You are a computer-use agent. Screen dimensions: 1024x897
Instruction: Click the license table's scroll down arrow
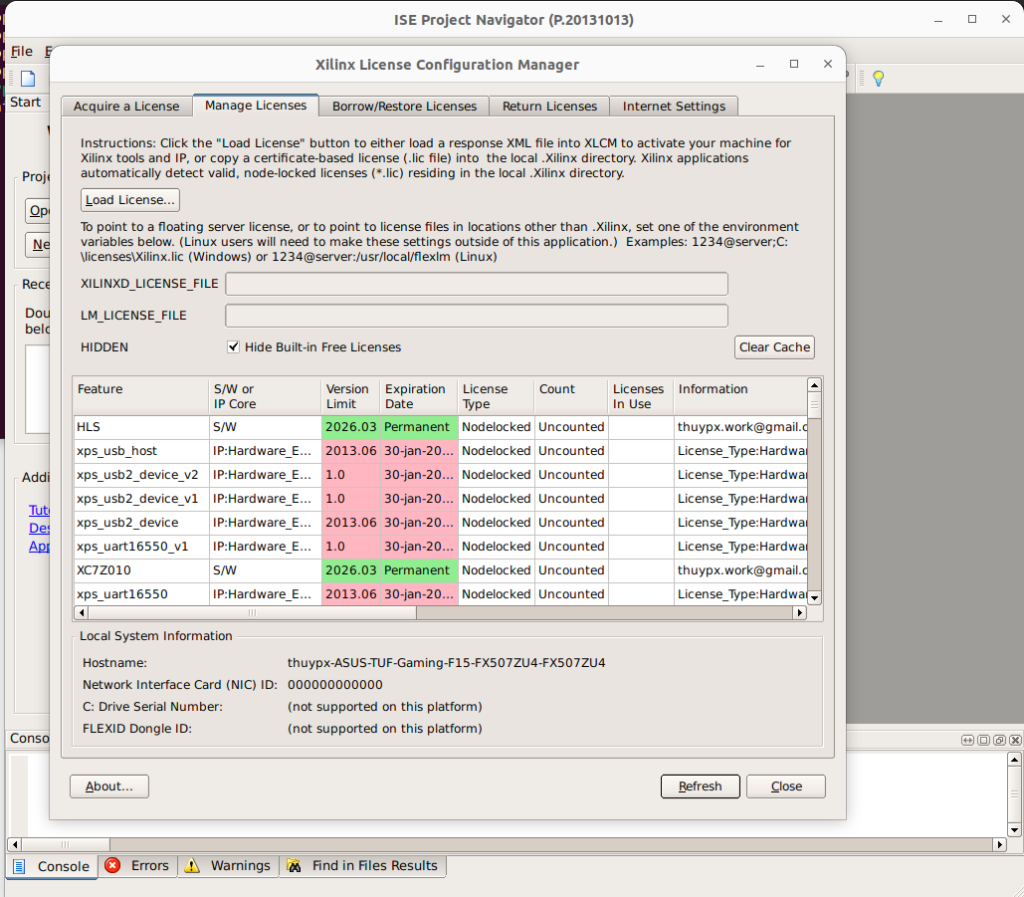click(x=814, y=597)
